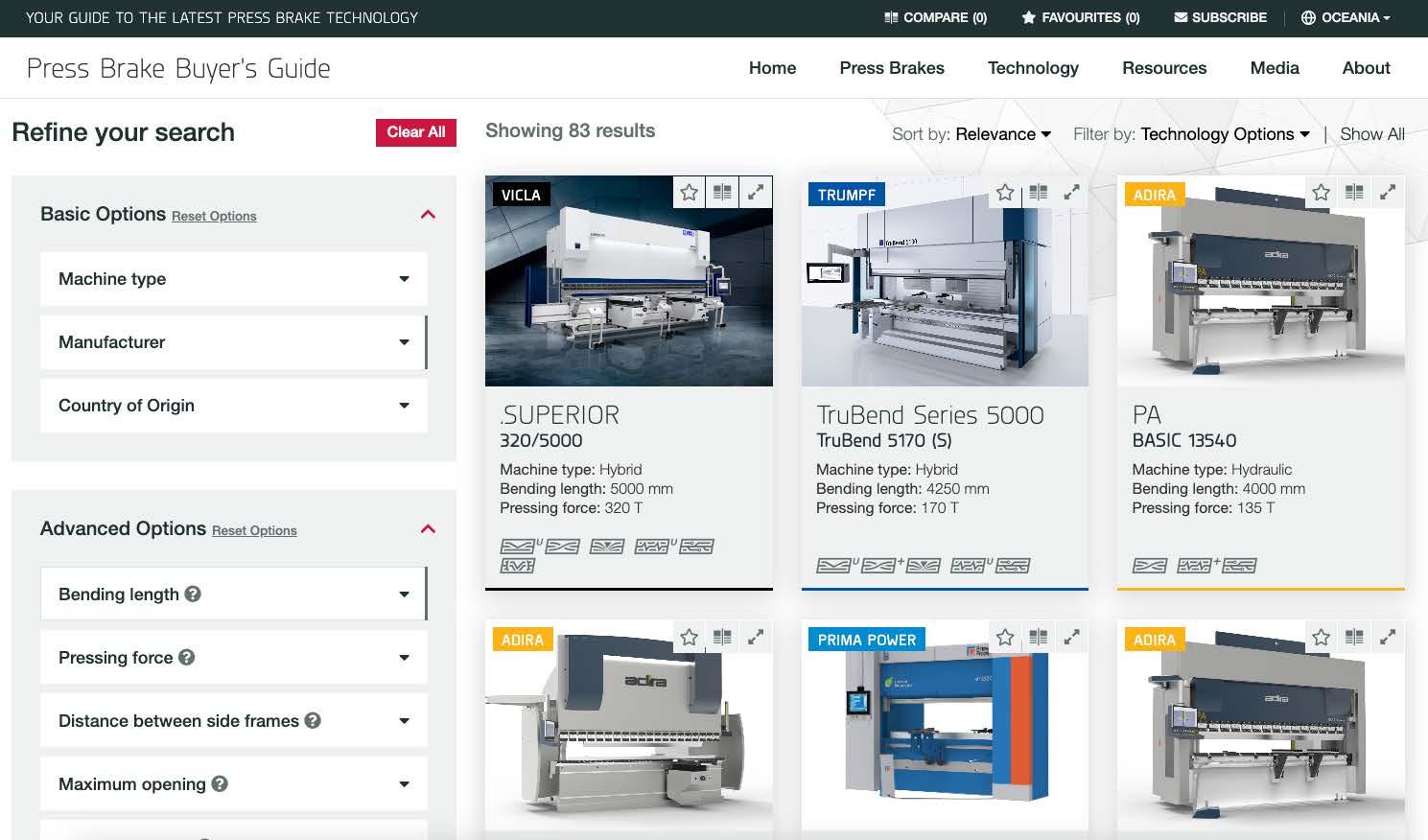The height and width of the screenshot is (840, 1428).
Task: Expand the VICLA .SUPERIOR card view
Action: tap(756, 193)
